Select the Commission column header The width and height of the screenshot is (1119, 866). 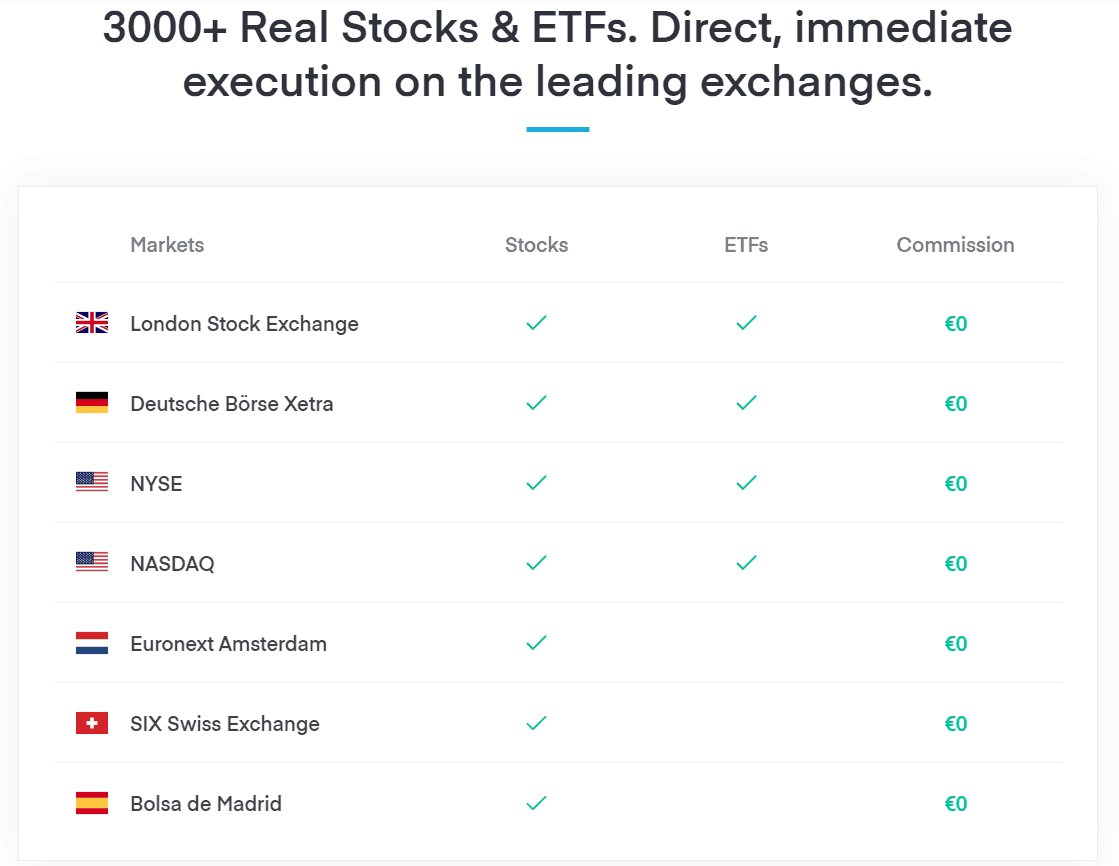click(956, 245)
